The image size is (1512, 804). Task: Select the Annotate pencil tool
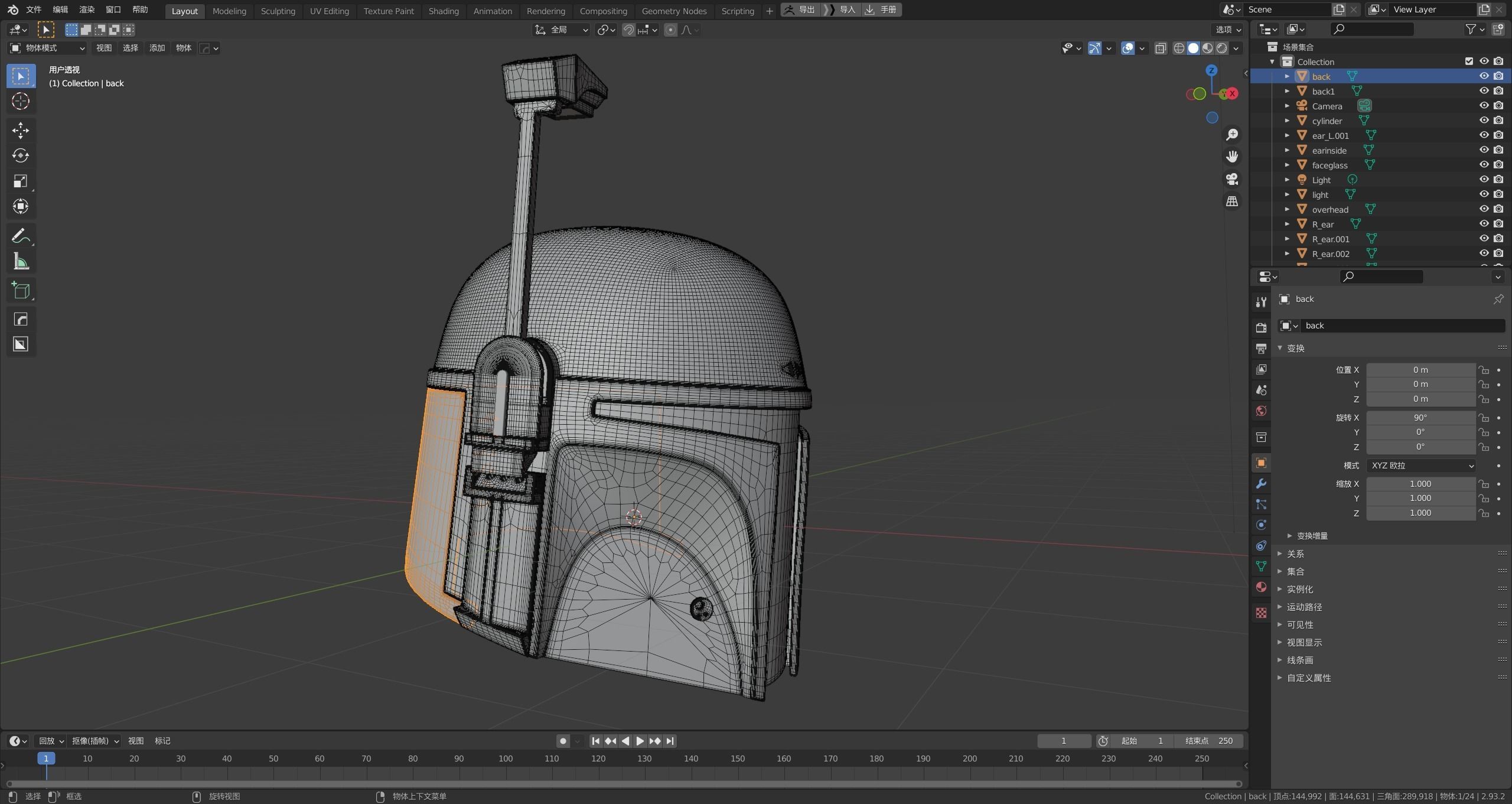tap(21, 236)
